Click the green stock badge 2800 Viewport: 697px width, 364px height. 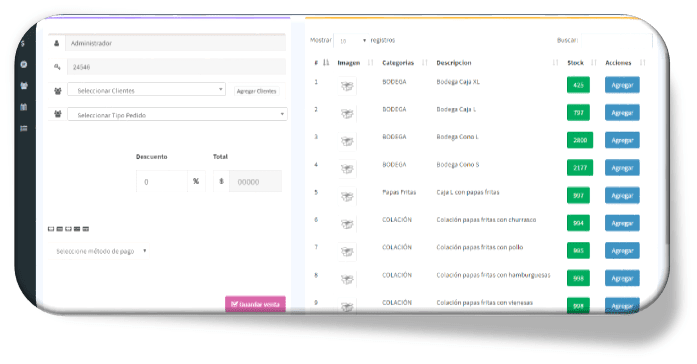pos(580,140)
